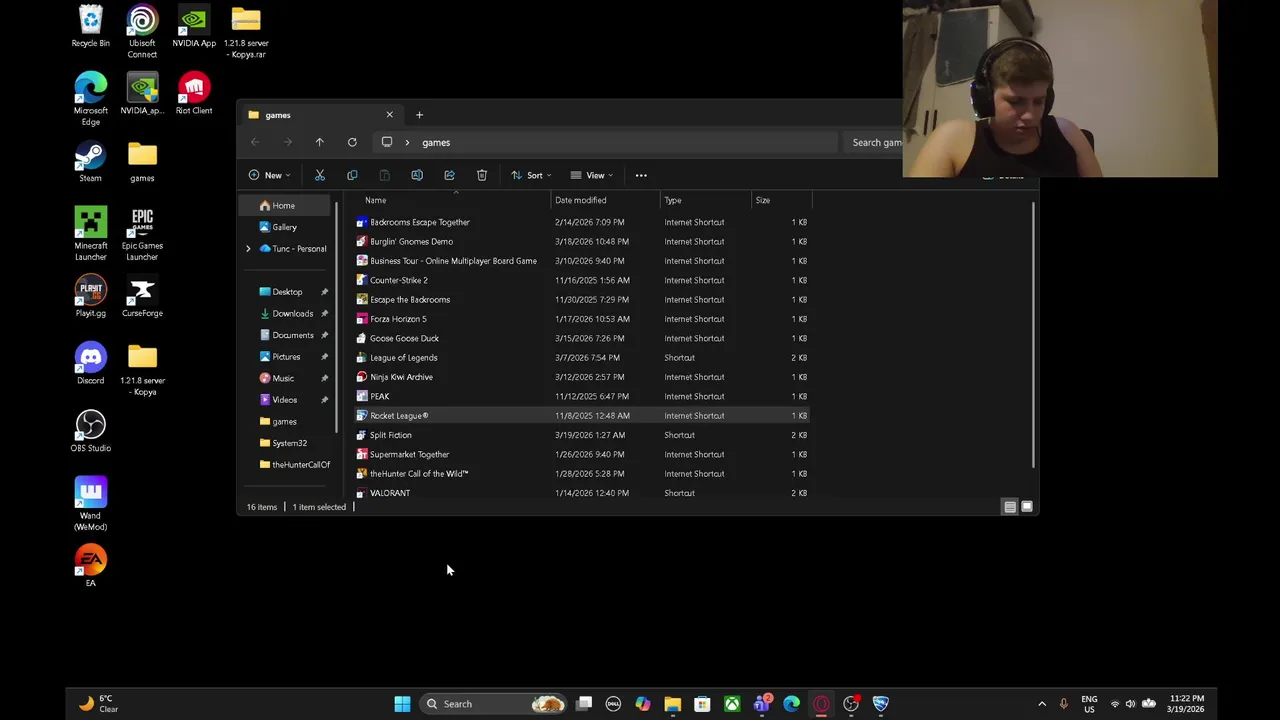Select Microsoft Edge desktop icon

point(90,99)
